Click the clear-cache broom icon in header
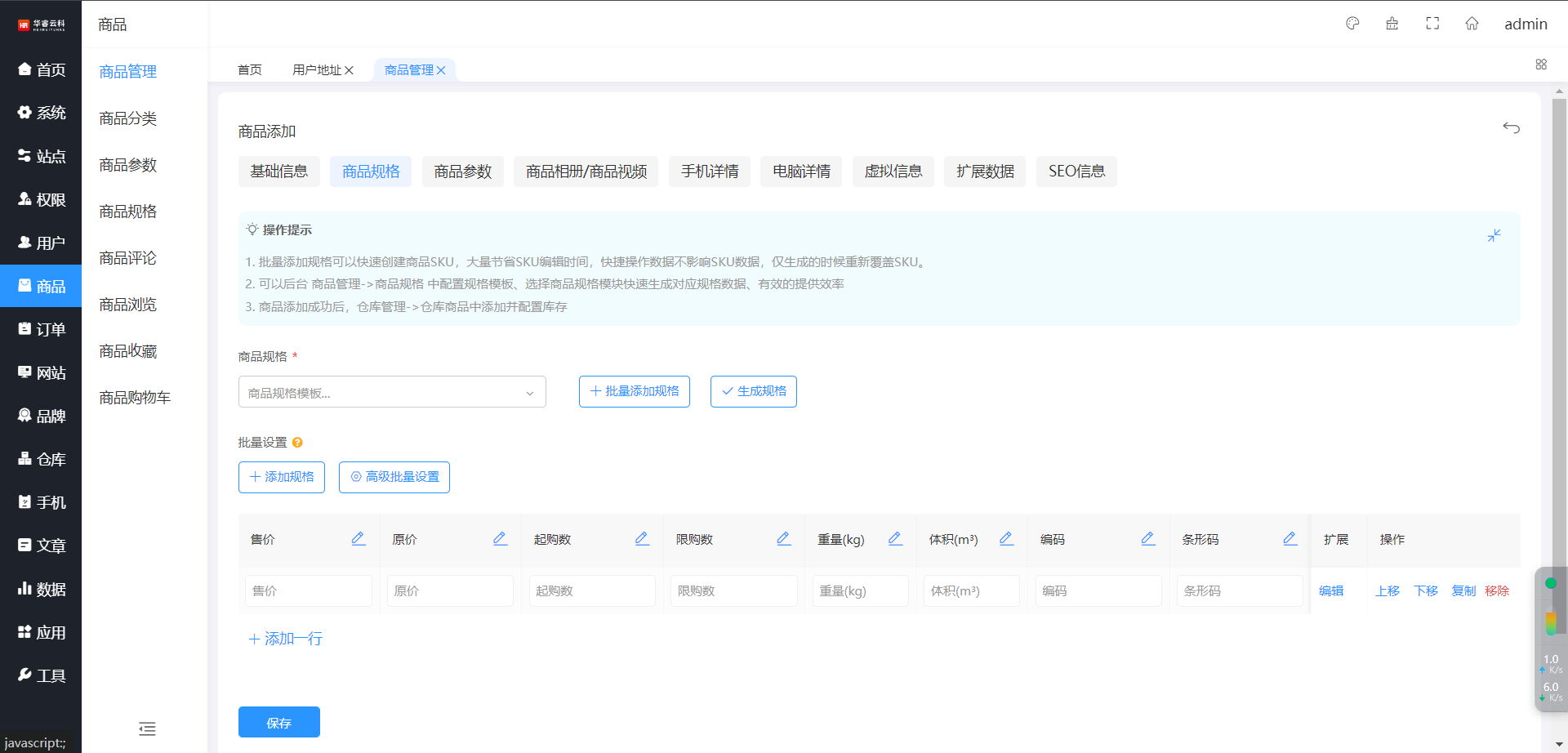 coord(1392,24)
